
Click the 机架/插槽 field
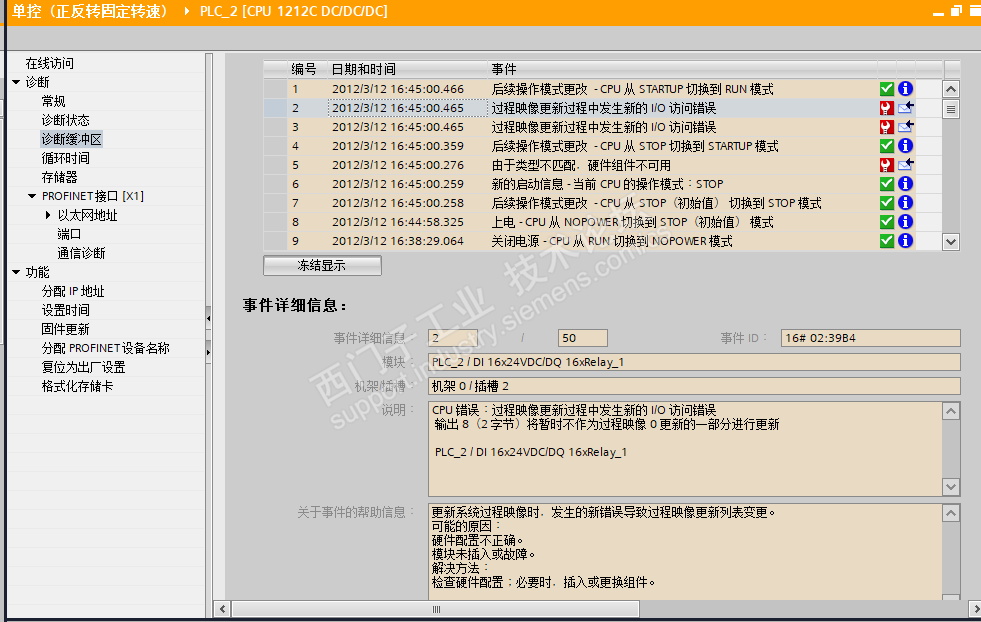[x=694, y=386]
